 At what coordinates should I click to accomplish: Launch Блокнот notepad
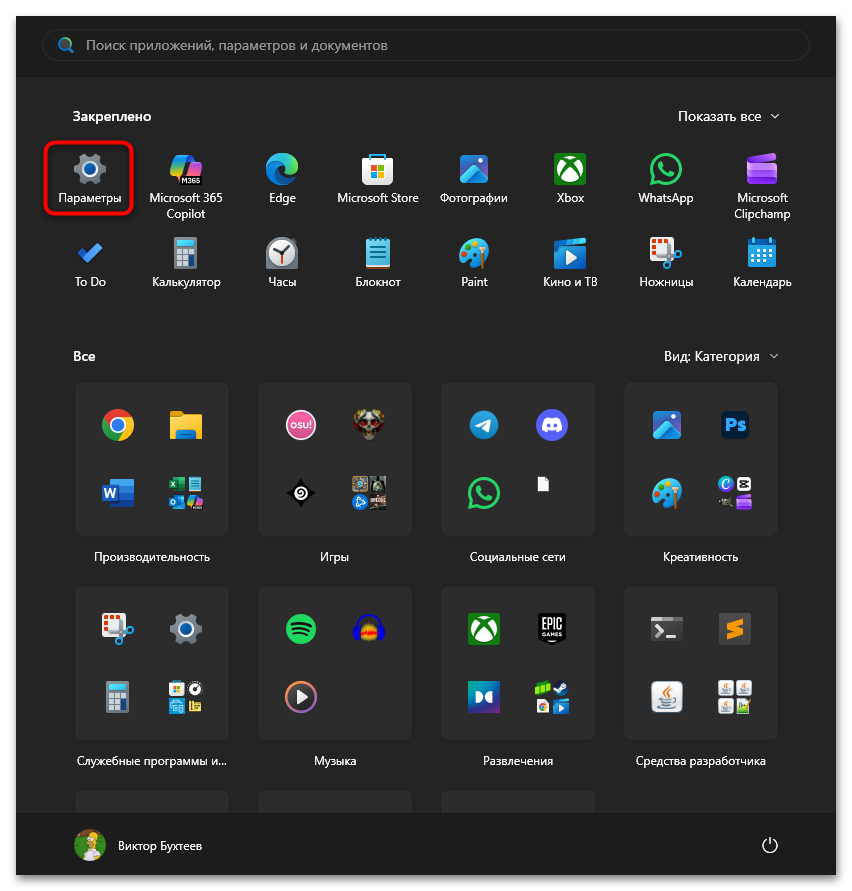[377, 263]
